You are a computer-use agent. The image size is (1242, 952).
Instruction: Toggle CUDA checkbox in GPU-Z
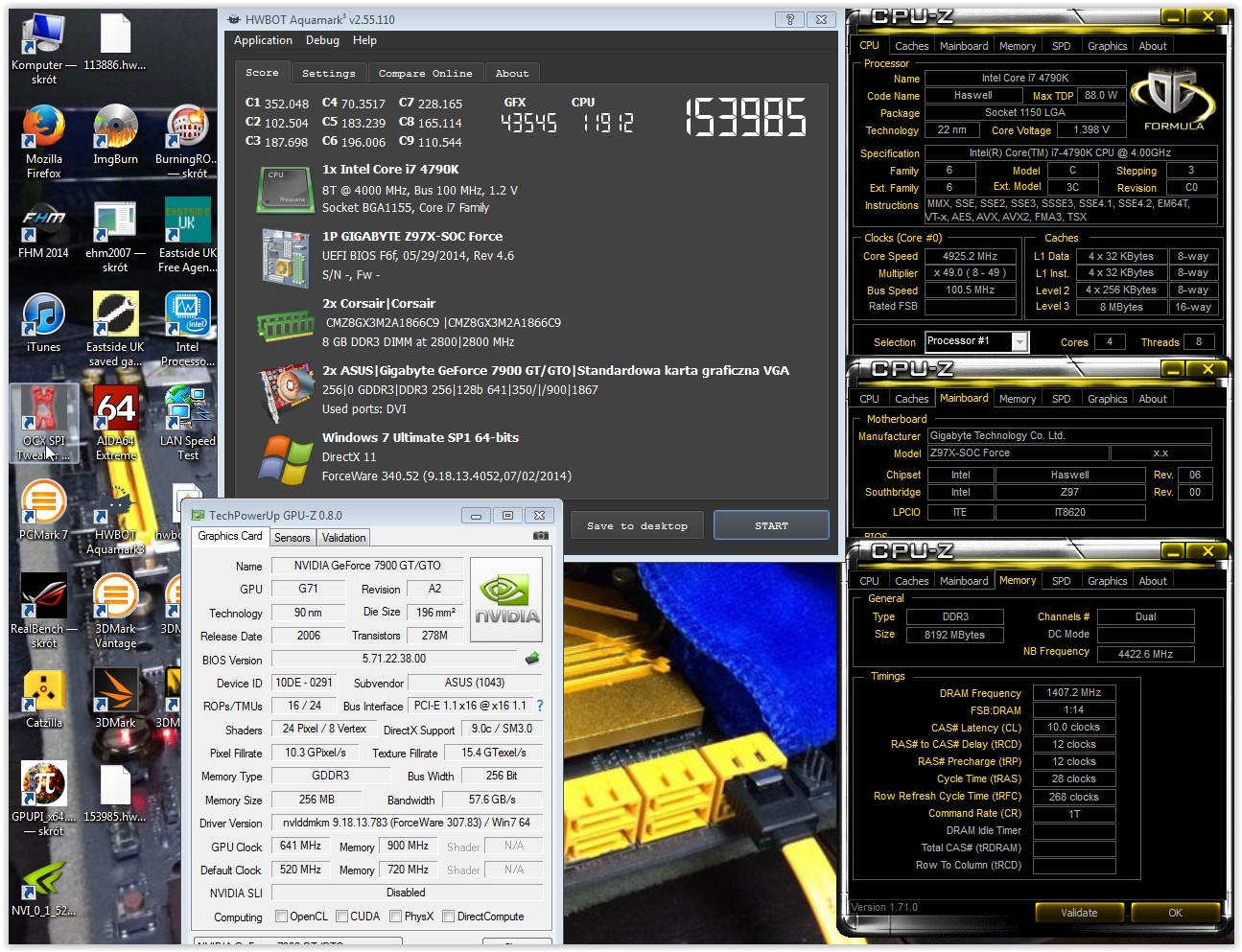click(341, 916)
